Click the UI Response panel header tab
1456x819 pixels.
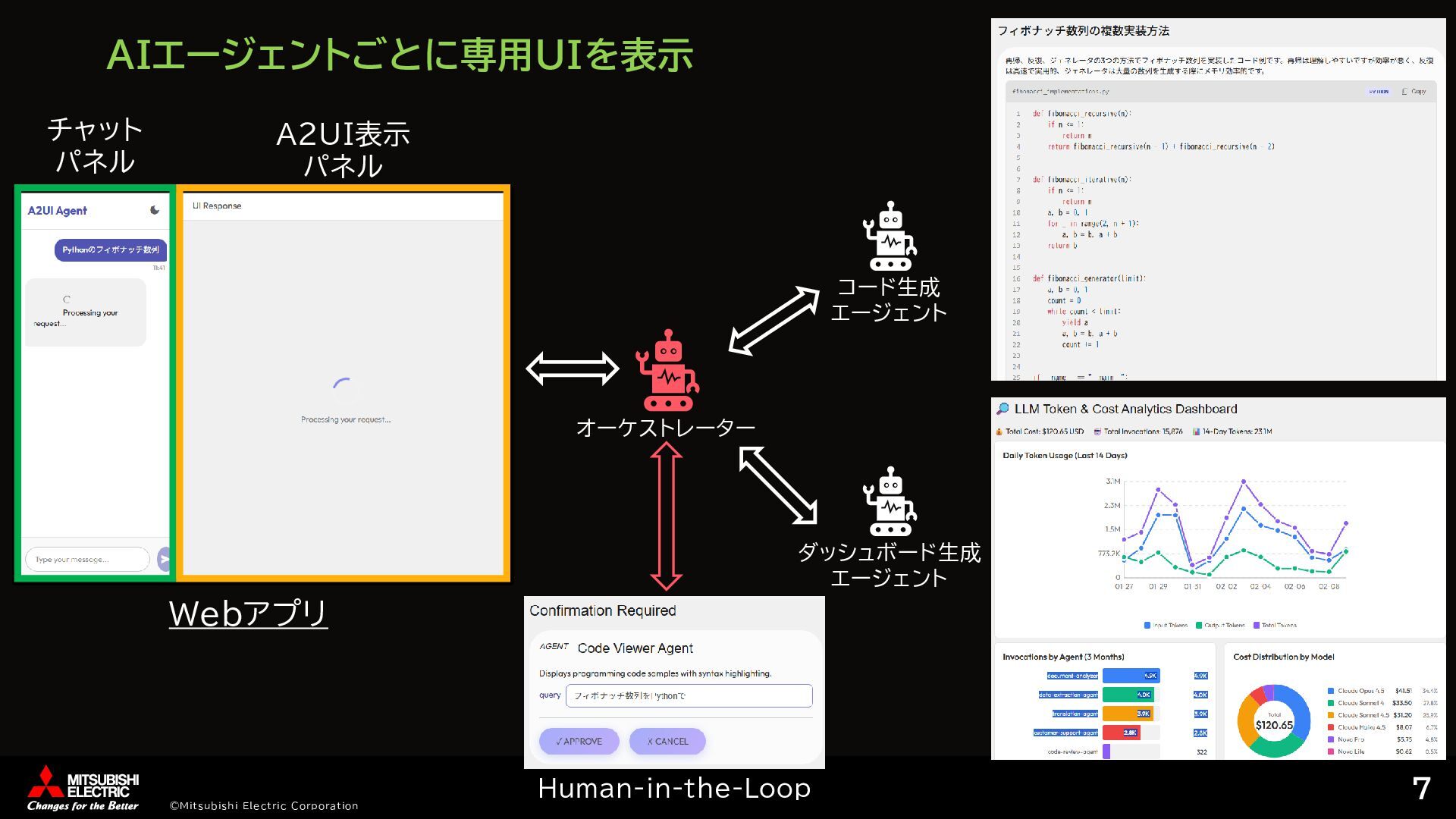click(x=217, y=206)
